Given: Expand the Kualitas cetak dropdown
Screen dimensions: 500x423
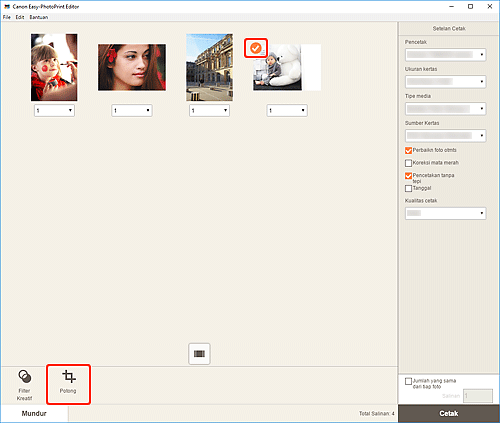Looking at the screenshot, I should [445, 213].
